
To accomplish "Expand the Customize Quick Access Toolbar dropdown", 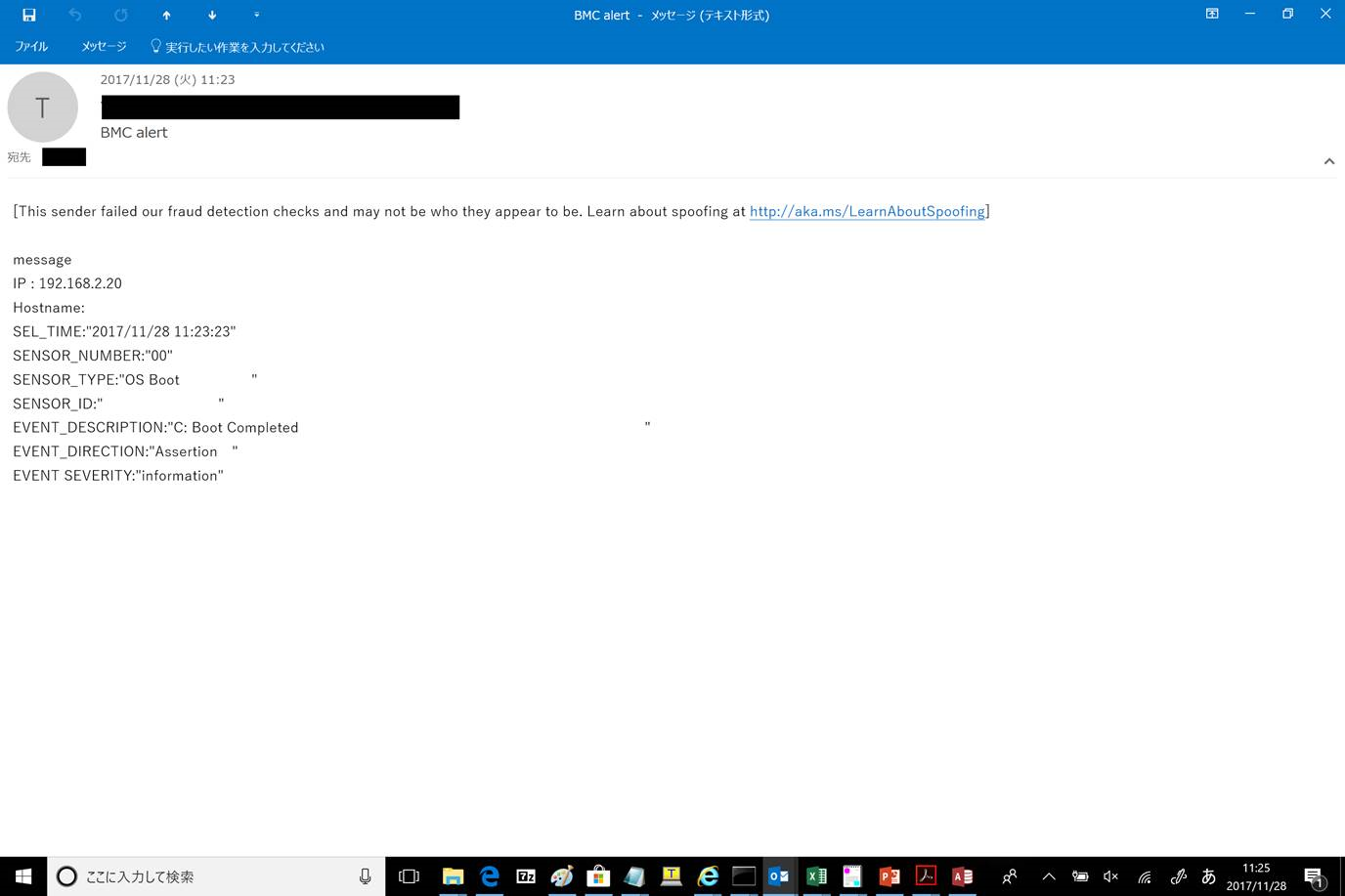I will coord(256,15).
